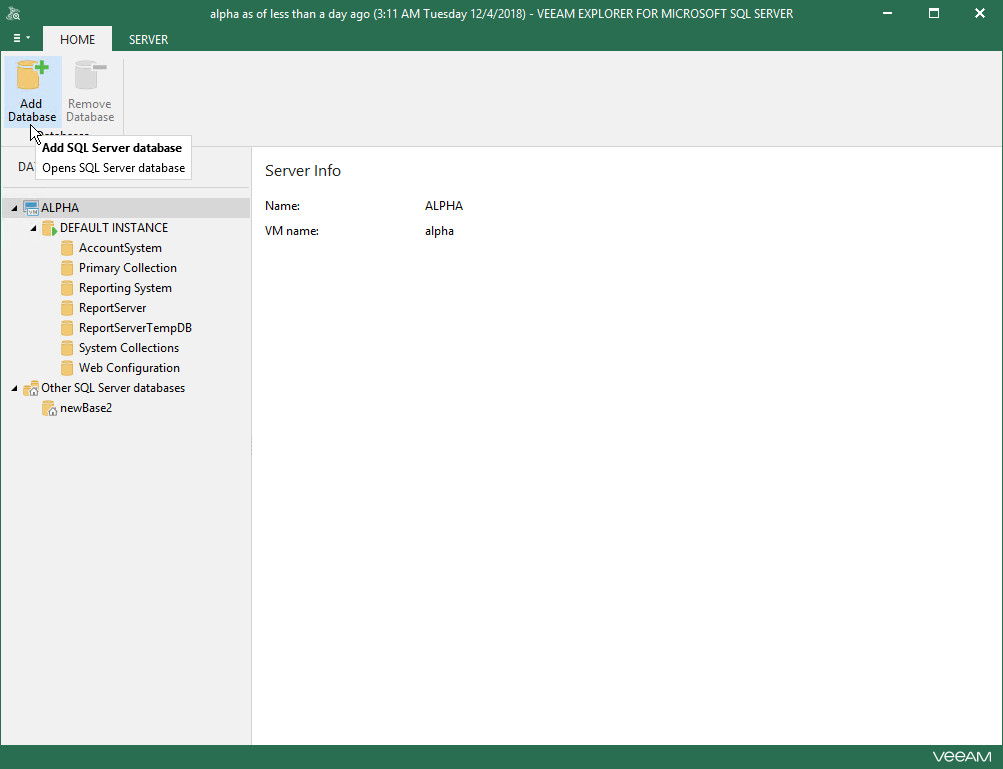Switch to the SERVER ribbon tab
The image size is (1003, 769).
coord(148,40)
